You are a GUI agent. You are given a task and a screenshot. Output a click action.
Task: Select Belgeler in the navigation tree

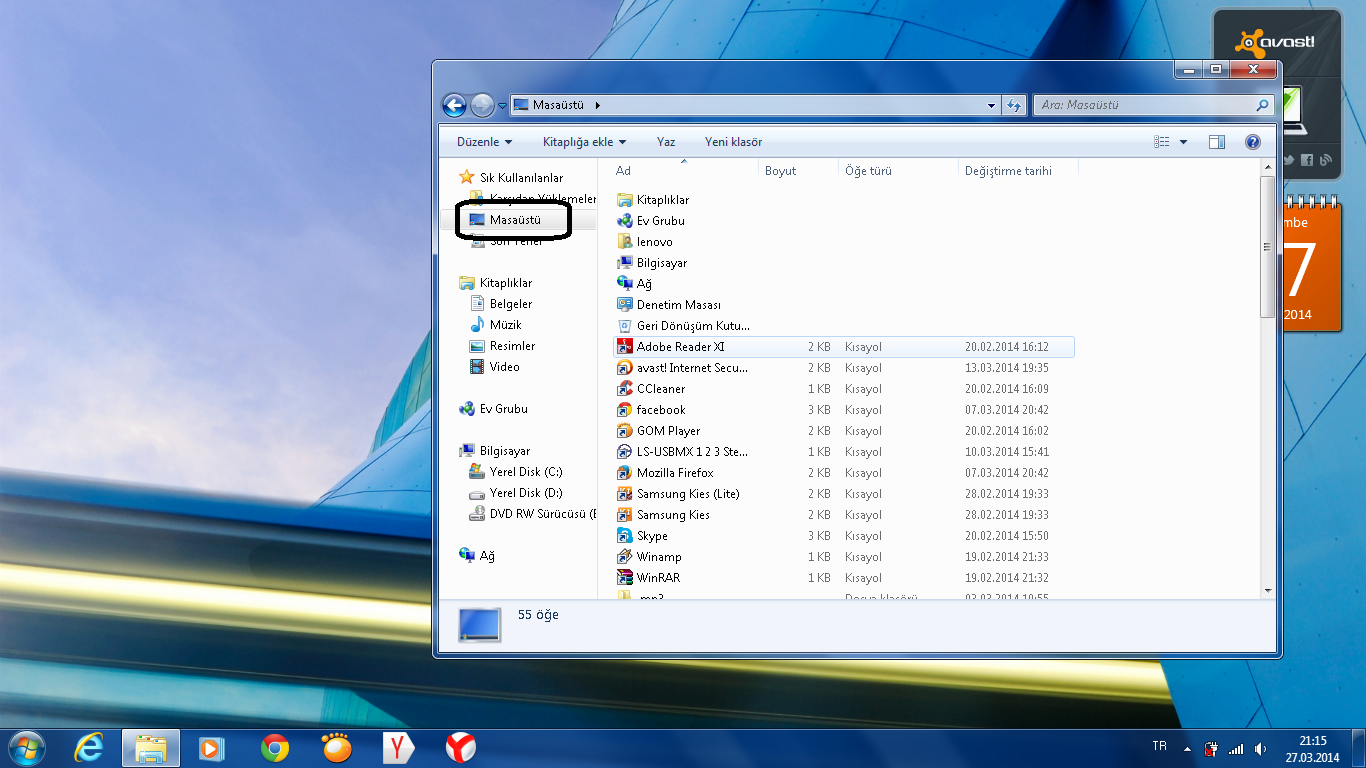[x=510, y=304]
